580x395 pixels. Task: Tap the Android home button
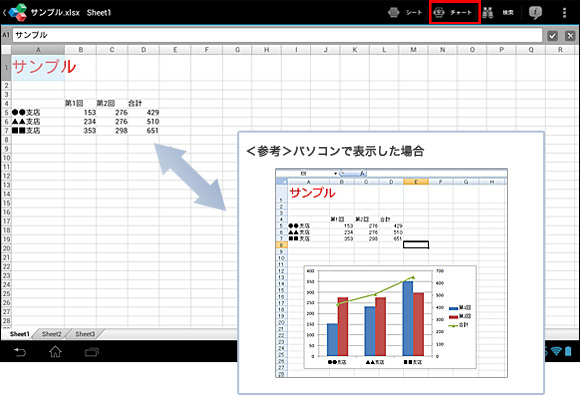(x=55, y=351)
